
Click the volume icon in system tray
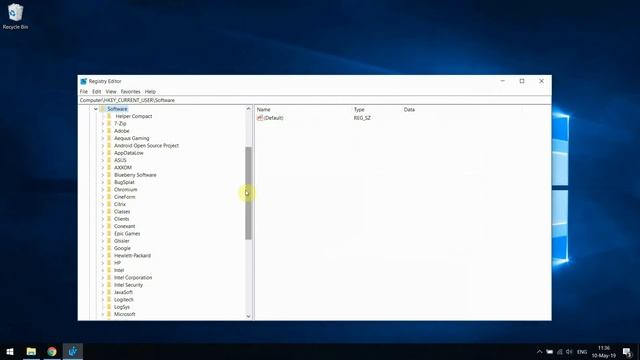[x=569, y=352]
